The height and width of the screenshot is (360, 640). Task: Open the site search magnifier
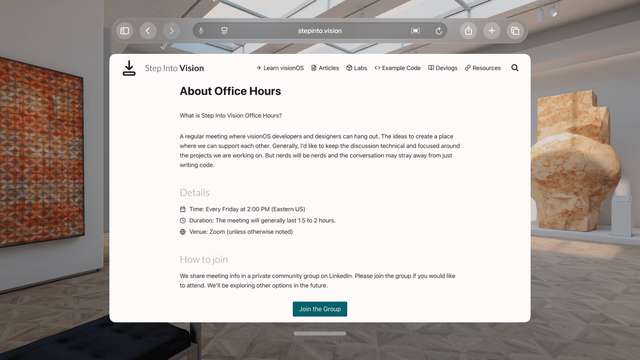point(515,68)
